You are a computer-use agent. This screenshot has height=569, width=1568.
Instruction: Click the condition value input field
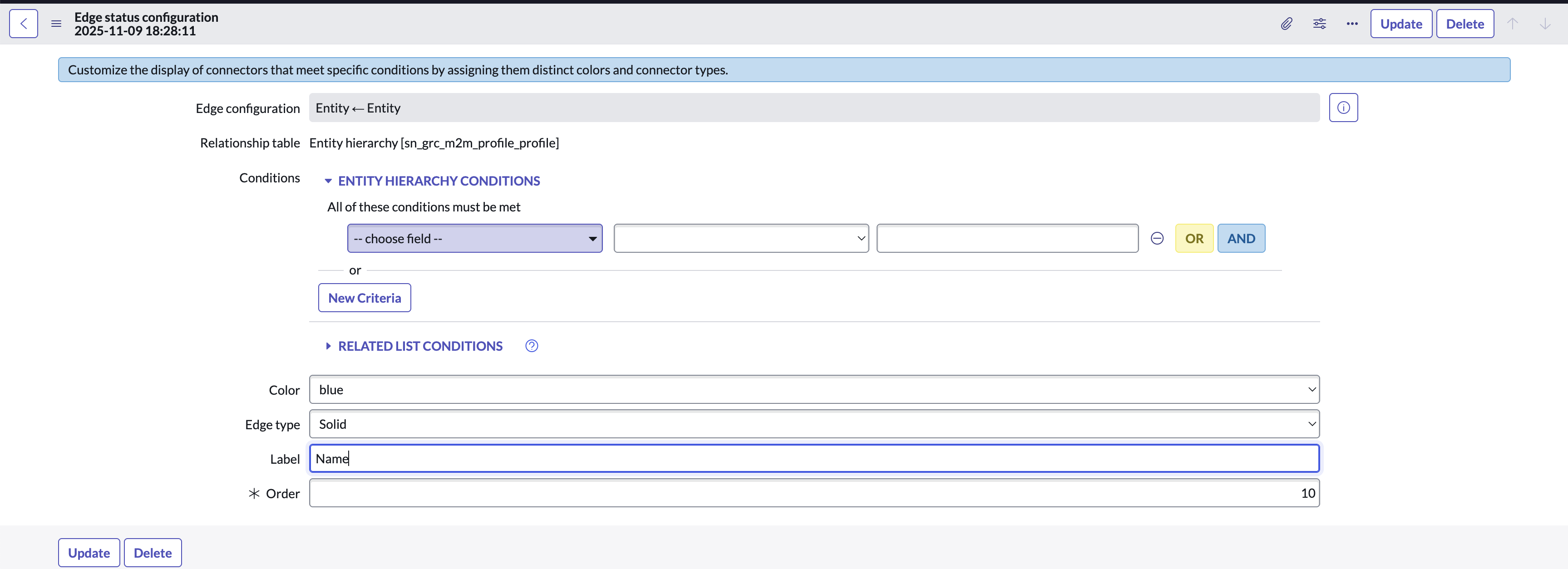(x=1007, y=239)
